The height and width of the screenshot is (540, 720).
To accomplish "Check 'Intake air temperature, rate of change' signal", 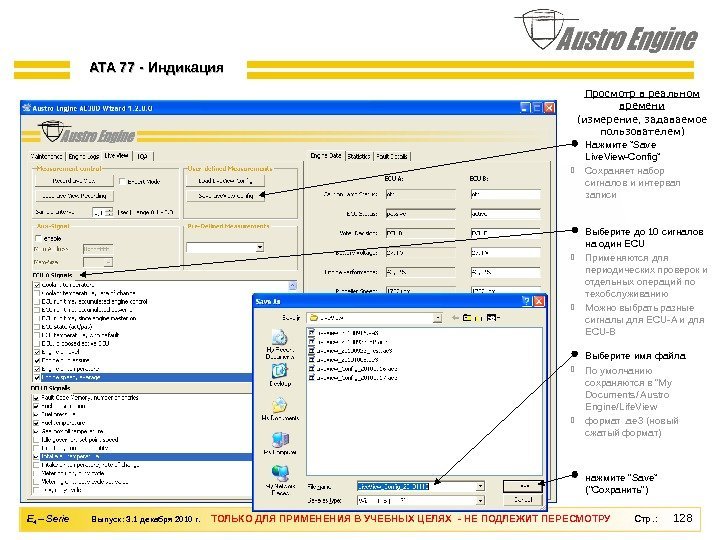I will [x=36, y=465].
